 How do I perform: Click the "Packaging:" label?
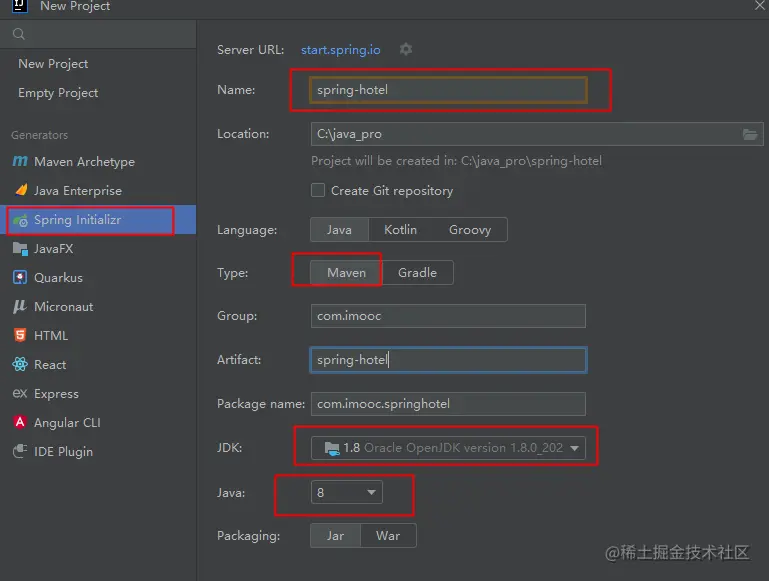[x=249, y=536]
